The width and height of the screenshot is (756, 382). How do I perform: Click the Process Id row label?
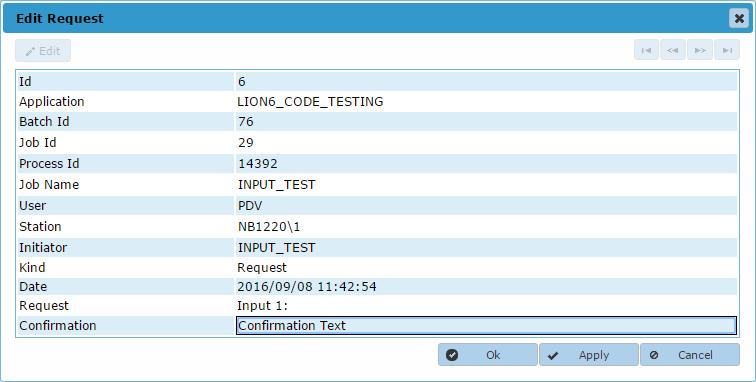49,164
